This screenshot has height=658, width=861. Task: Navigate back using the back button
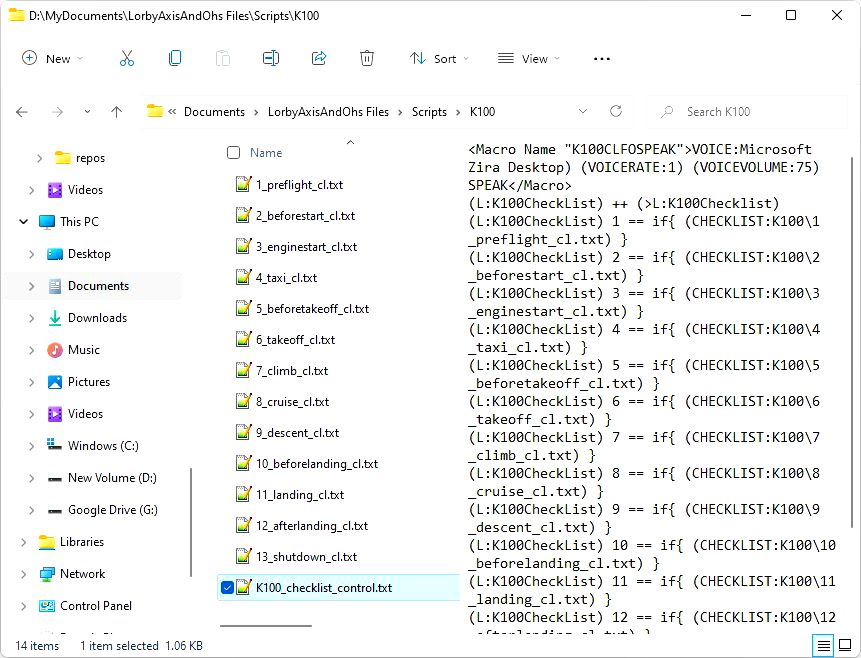22,111
